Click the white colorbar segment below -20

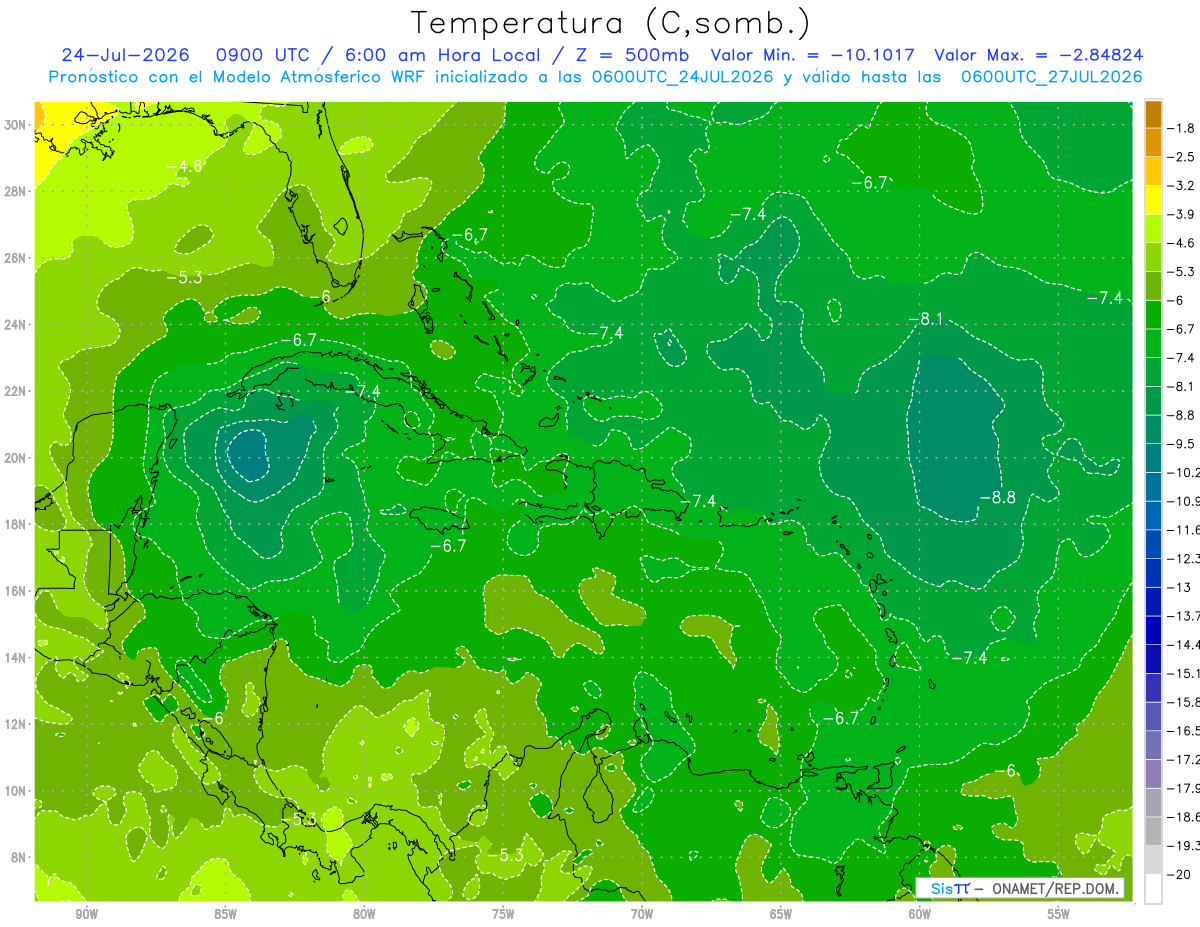point(1153,889)
